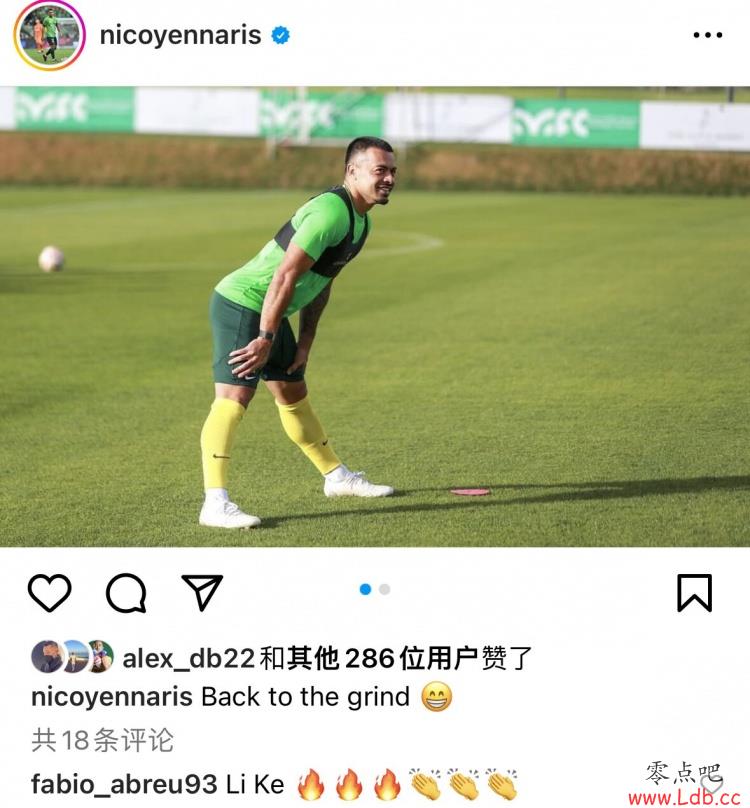View all 18 comments
The width and height of the screenshot is (750, 808).
pyautogui.click(x=103, y=740)
